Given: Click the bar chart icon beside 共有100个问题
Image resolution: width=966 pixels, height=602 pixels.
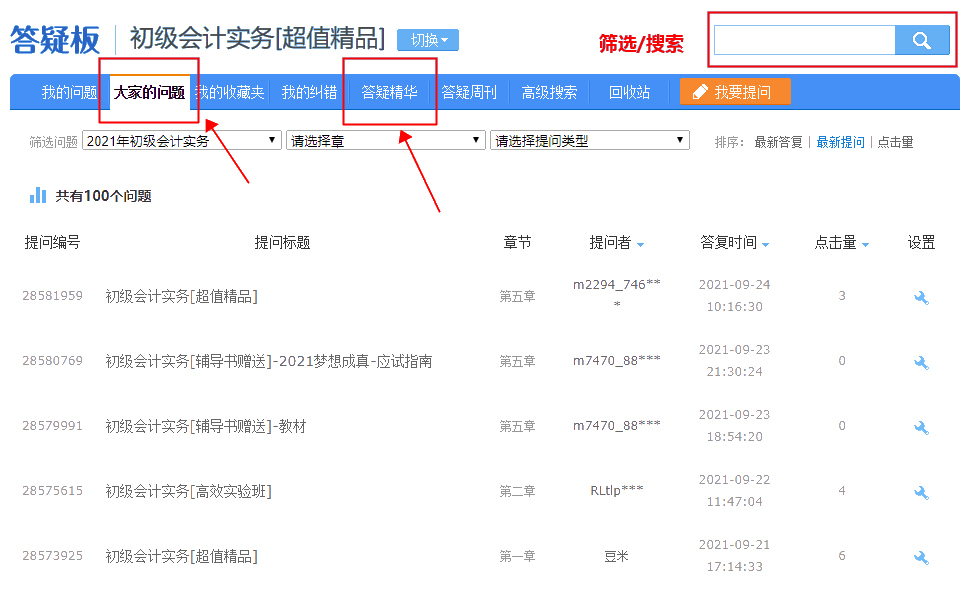Looking at the screenshot, I should tap(38, 195).
